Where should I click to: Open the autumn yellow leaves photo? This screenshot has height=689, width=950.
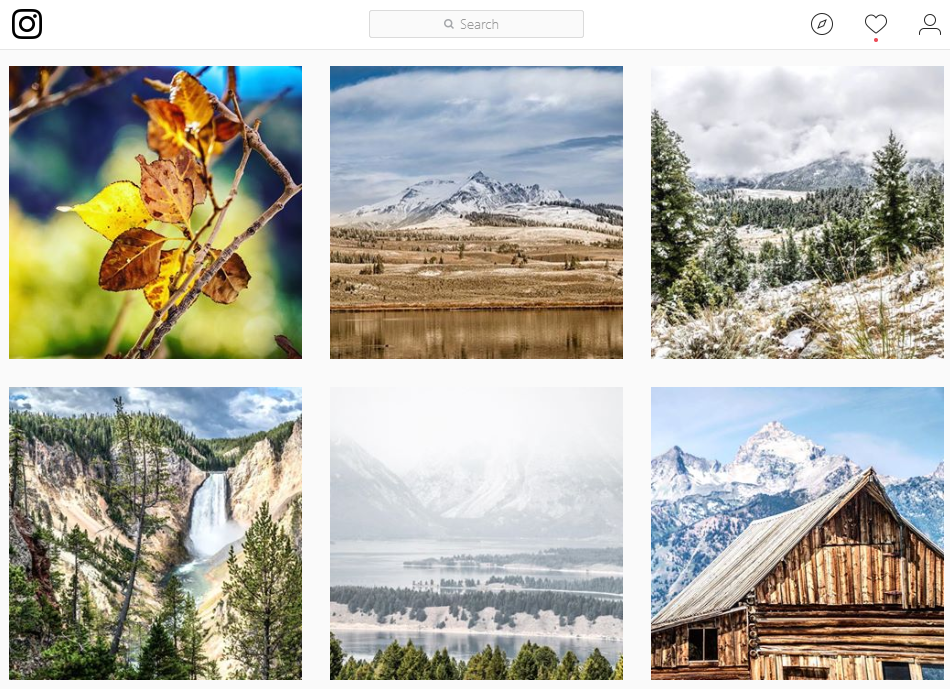click(x=155, y=212)
